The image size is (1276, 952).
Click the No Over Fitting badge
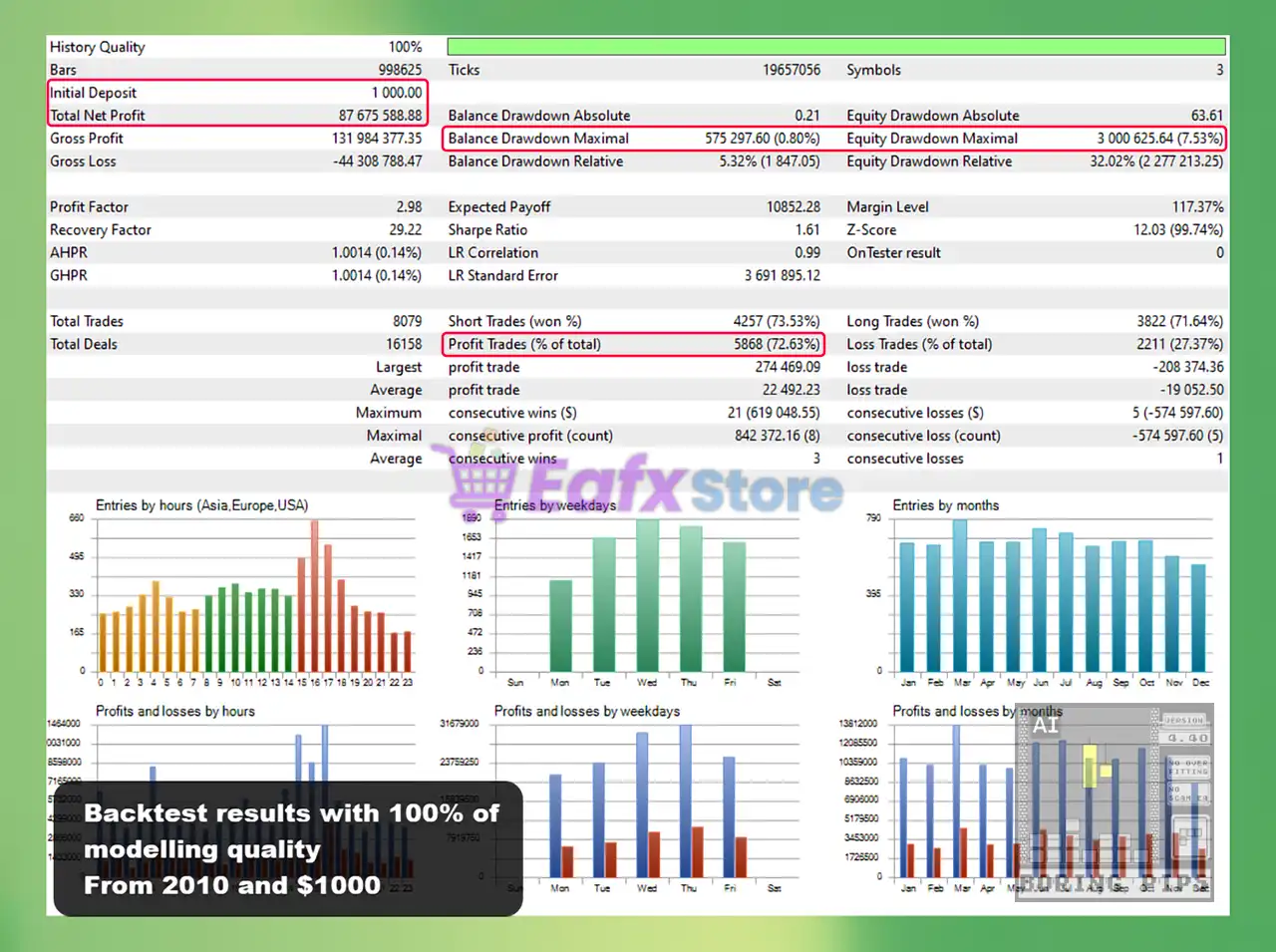click(x=1187, y=767)
